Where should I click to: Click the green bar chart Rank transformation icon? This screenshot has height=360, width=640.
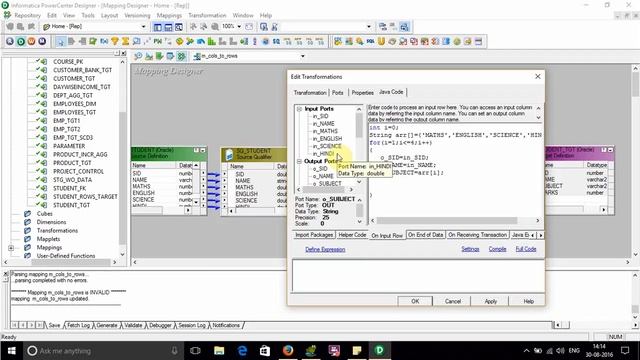click(211, 41)
